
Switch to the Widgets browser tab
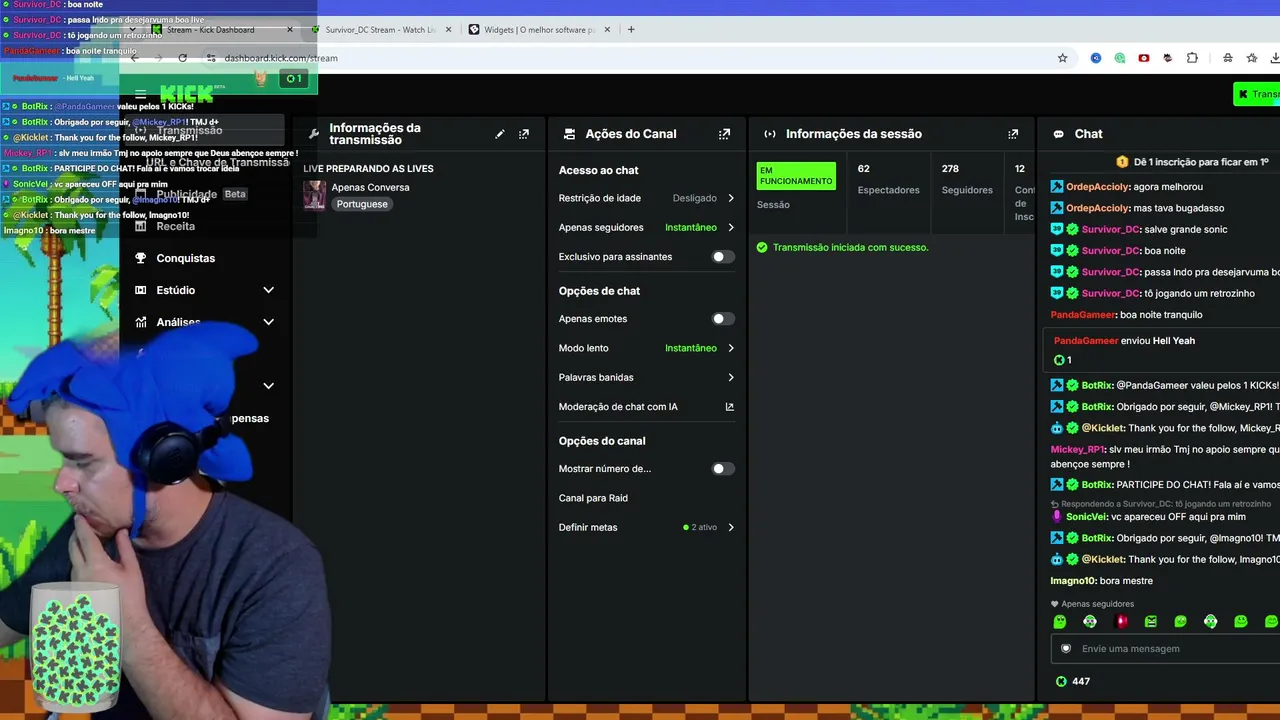[x=540, y=30]
